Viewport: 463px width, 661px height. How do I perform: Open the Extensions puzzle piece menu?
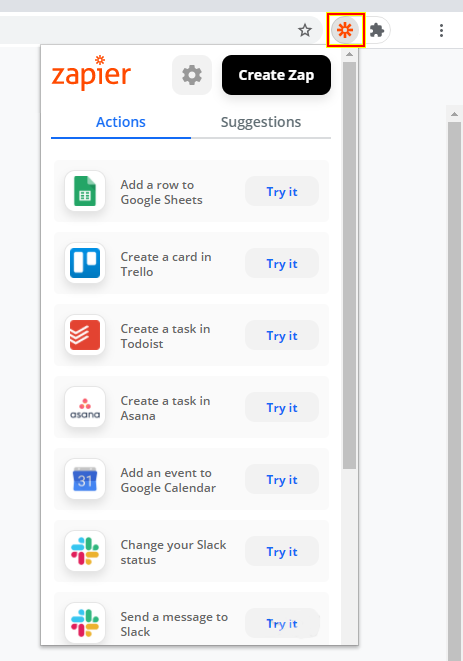(377, 30)
